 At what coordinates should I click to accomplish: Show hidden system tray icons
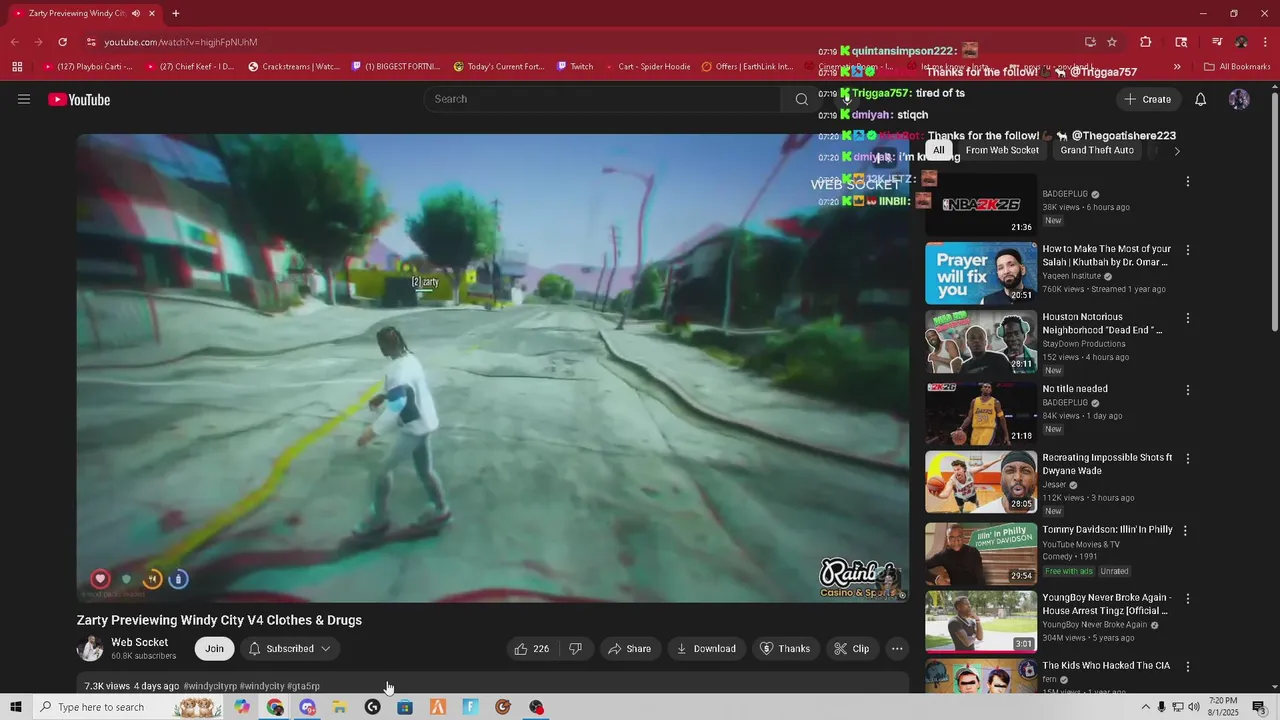(x=1145, y=707)
